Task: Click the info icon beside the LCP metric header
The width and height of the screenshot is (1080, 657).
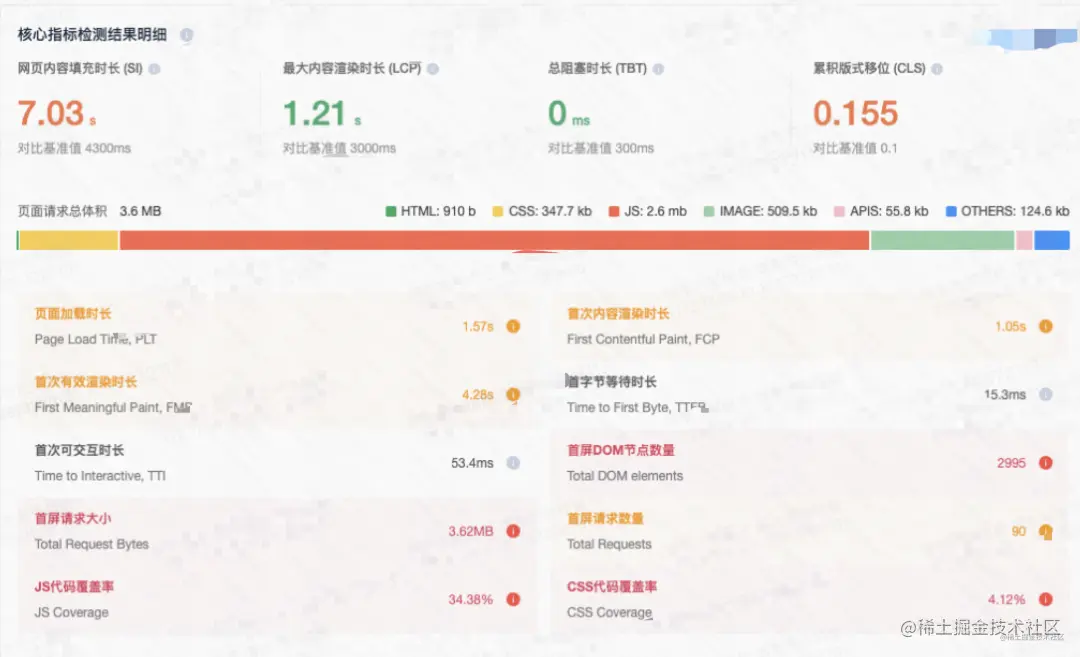Action: (x=431, y=69)
